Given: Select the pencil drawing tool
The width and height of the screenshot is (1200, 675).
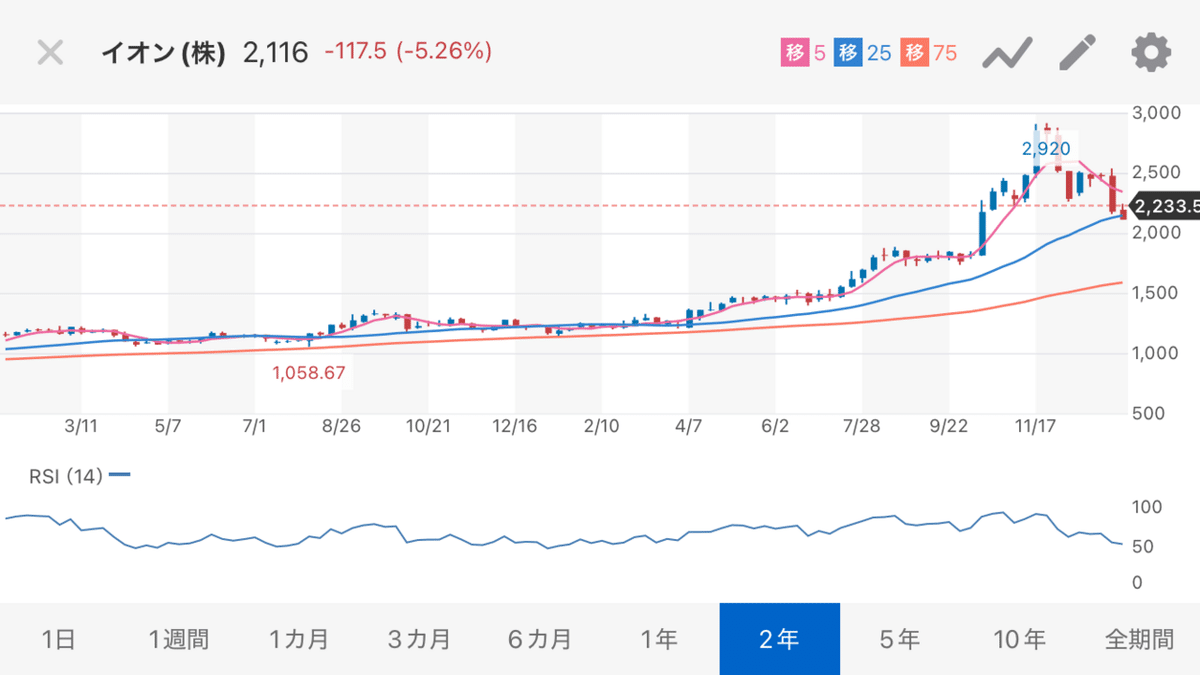Looking at the screenshot, I should click(x=1076, y=54).
